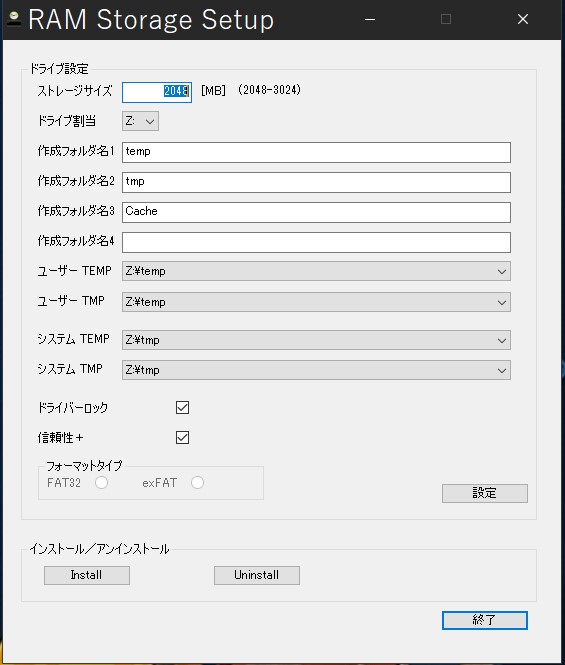Screen dimensions: 565x665
Task: Click the フォーマットタイプ group label
Action: (x=84, y=466)
